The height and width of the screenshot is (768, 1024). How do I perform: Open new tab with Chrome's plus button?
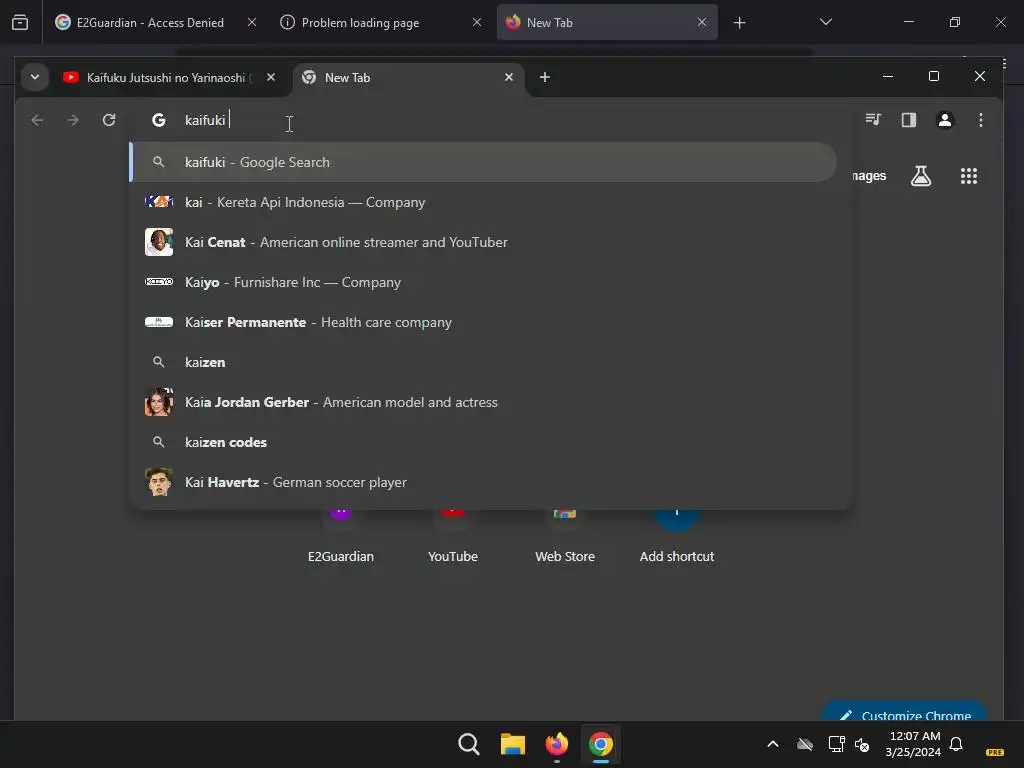pyautogui.click(x=545, y=77)
